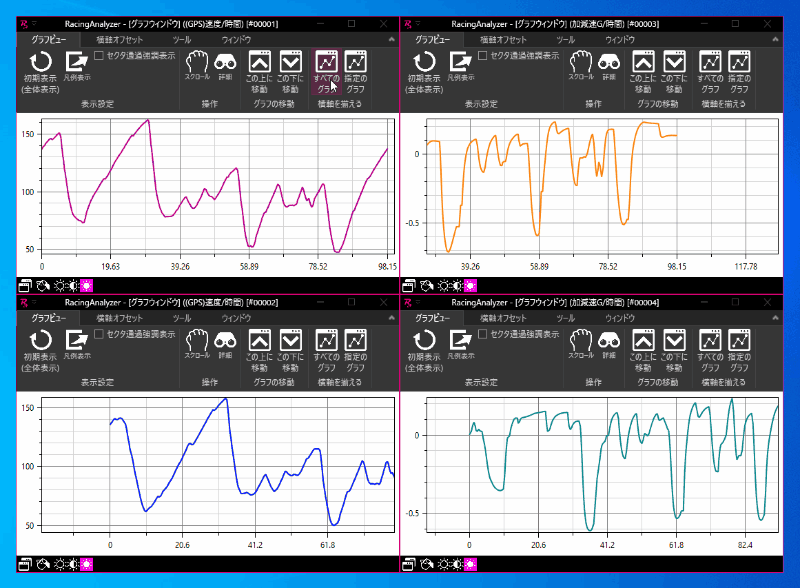Select スクロール hand tool in window #00002

point(198,343)
